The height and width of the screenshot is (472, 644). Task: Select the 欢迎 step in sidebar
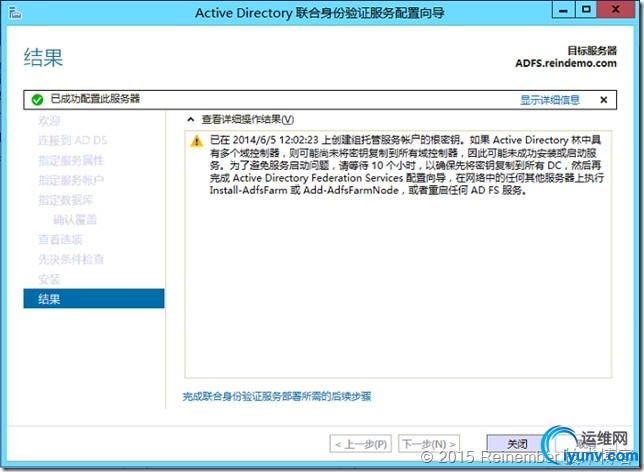coord(49,121)
